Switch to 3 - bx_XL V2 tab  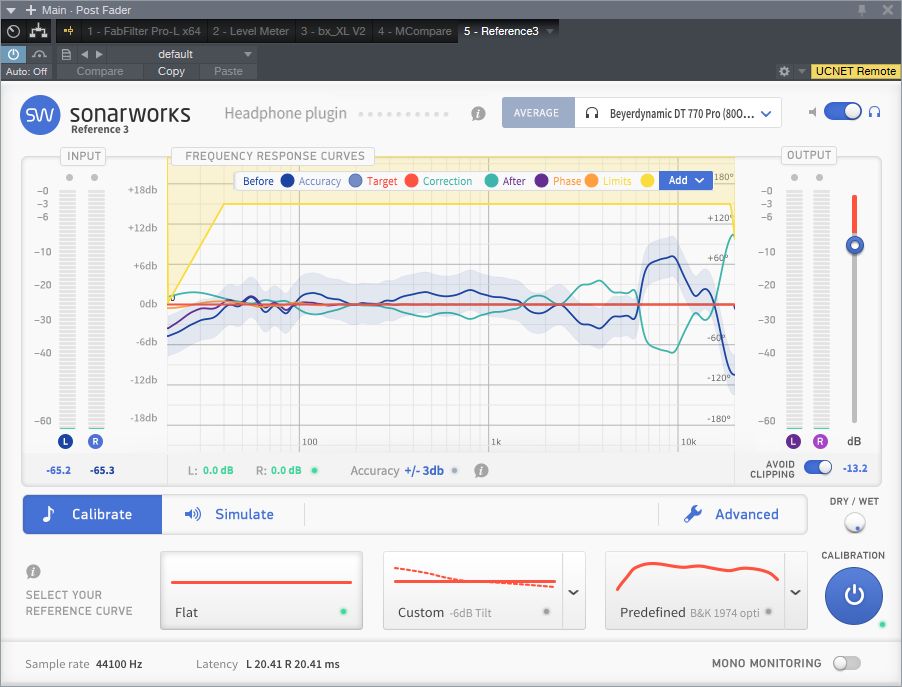click(x=333, y=31)
